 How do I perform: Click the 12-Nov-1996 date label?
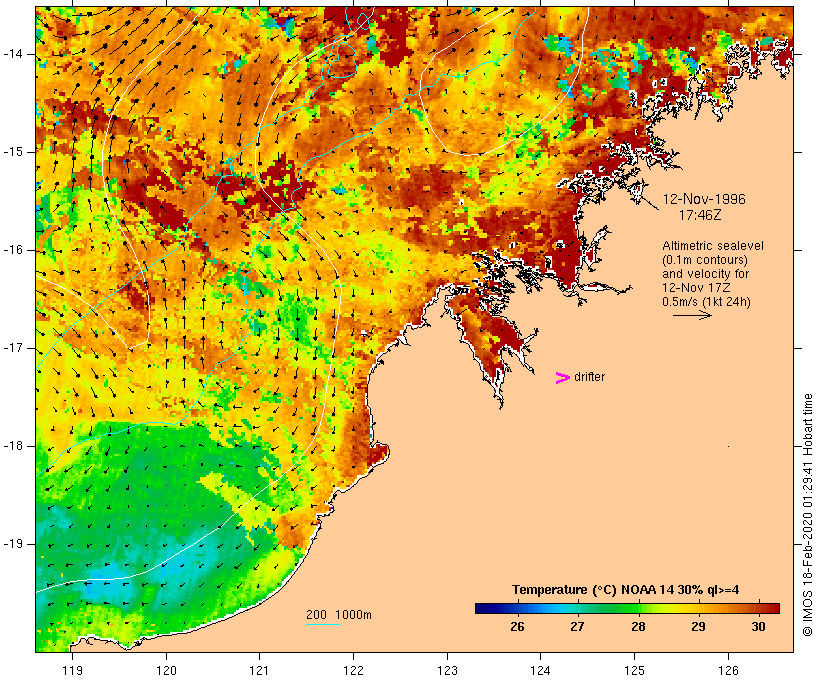tap(704, 199)
